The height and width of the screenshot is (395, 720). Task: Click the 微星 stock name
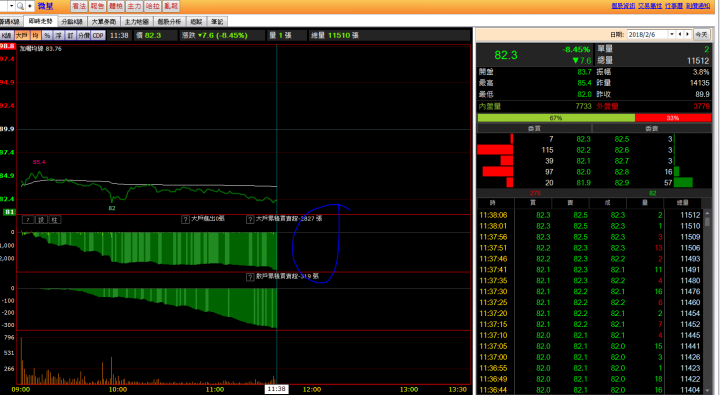[45, 6]
